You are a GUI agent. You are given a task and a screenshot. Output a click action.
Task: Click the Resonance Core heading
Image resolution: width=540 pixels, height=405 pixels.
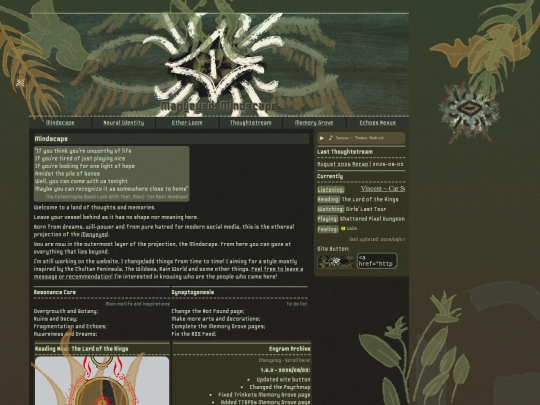coord(55,292)
